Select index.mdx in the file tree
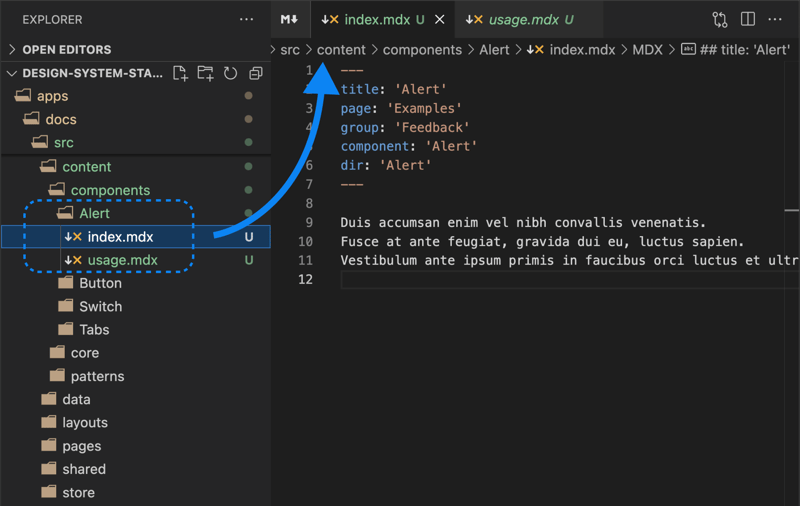 (135, 237)
